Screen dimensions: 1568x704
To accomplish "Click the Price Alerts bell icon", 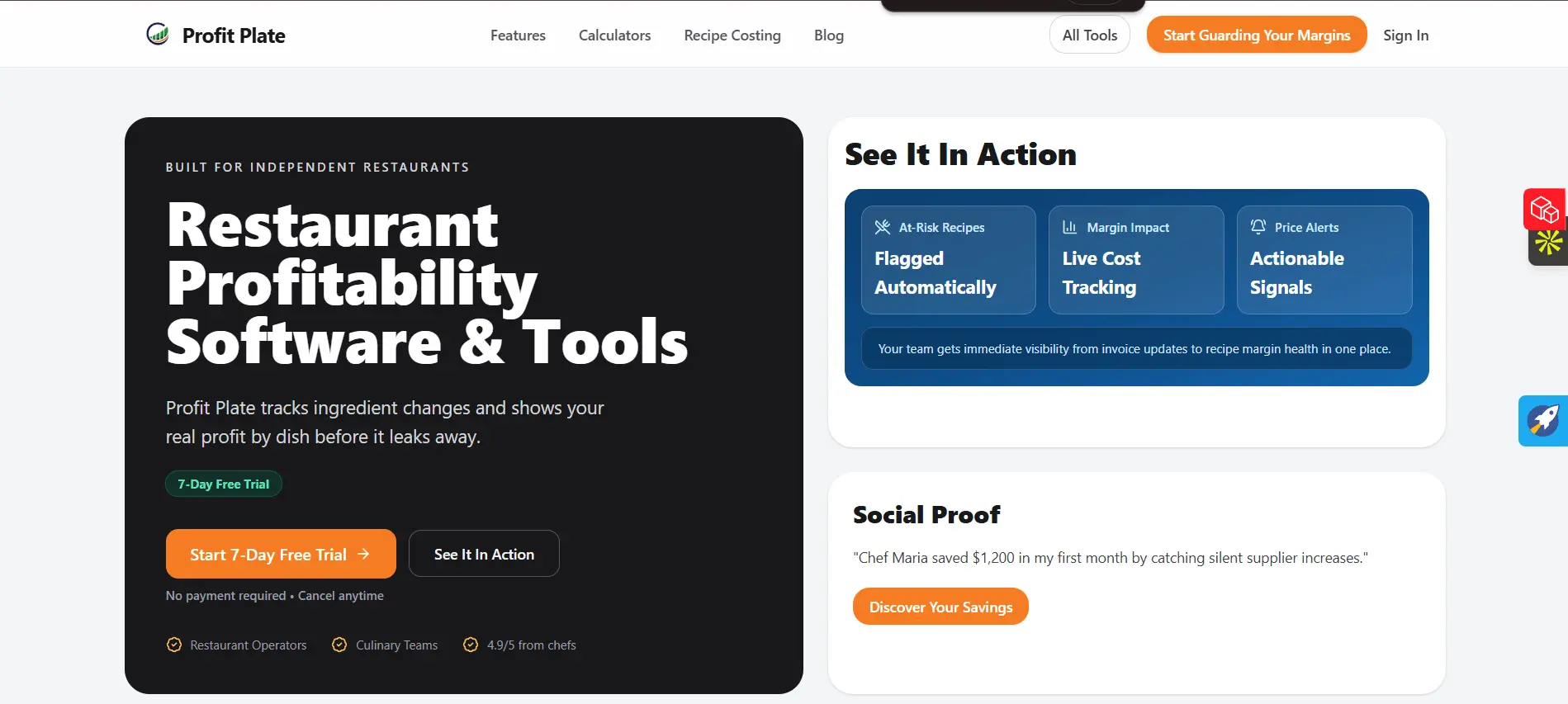I will click(1258, 226).
